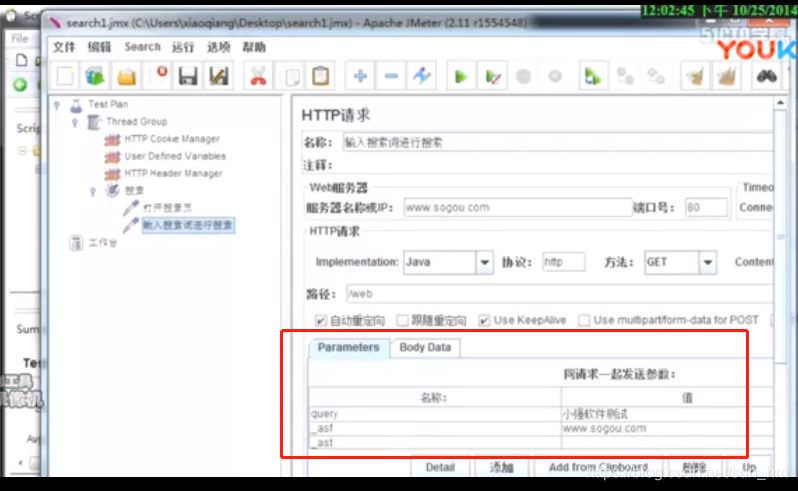Screen dimensions: 798x491
Task: Toggle Use multipart/form-data for POST checkbox
Action: pyautogui.click(x=584, y=321)
